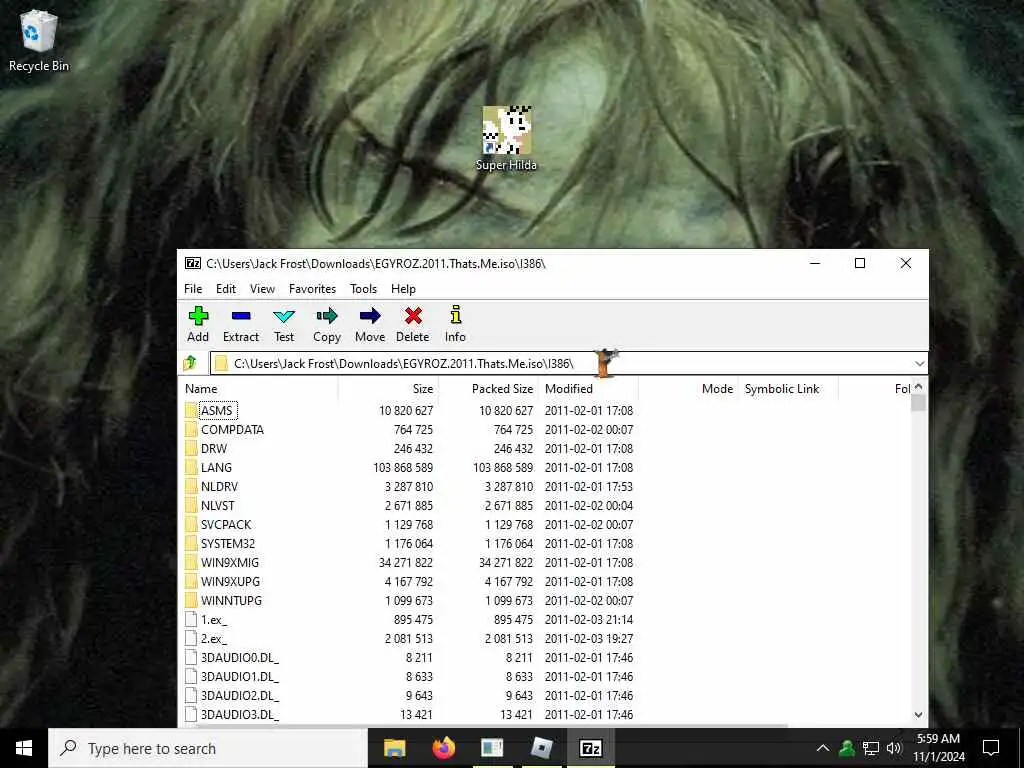Click the 7-Zip taskbar button

point(590,748)
